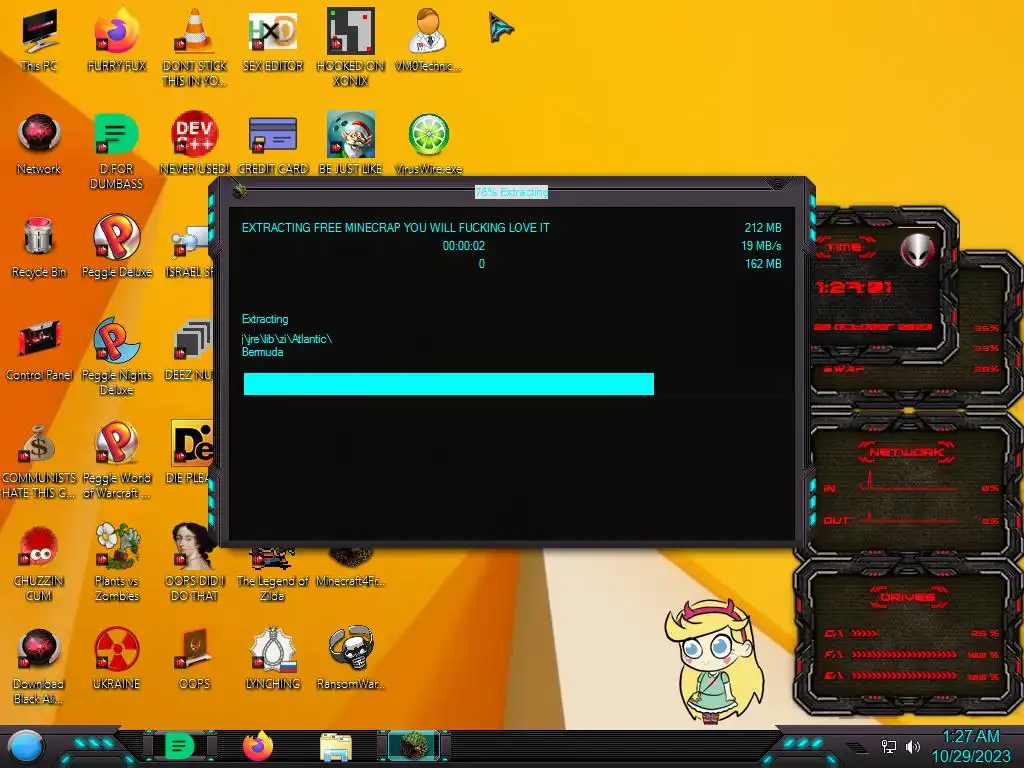This screenshot has height=768, width=1024.
Task: Open the Firefox icon labeled FURRY FUX
Action: [116, 41]
